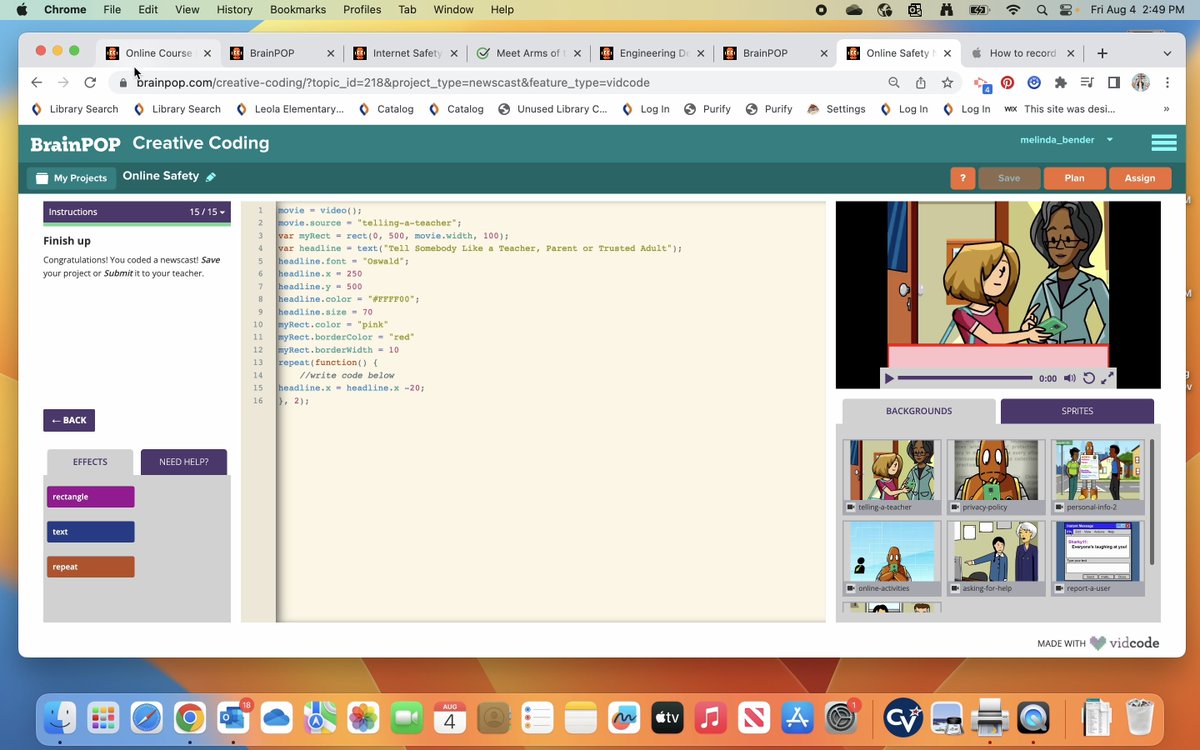Choose the report-a-user background
This screenshot has height=750, width=1200.
click(1099, 558)
